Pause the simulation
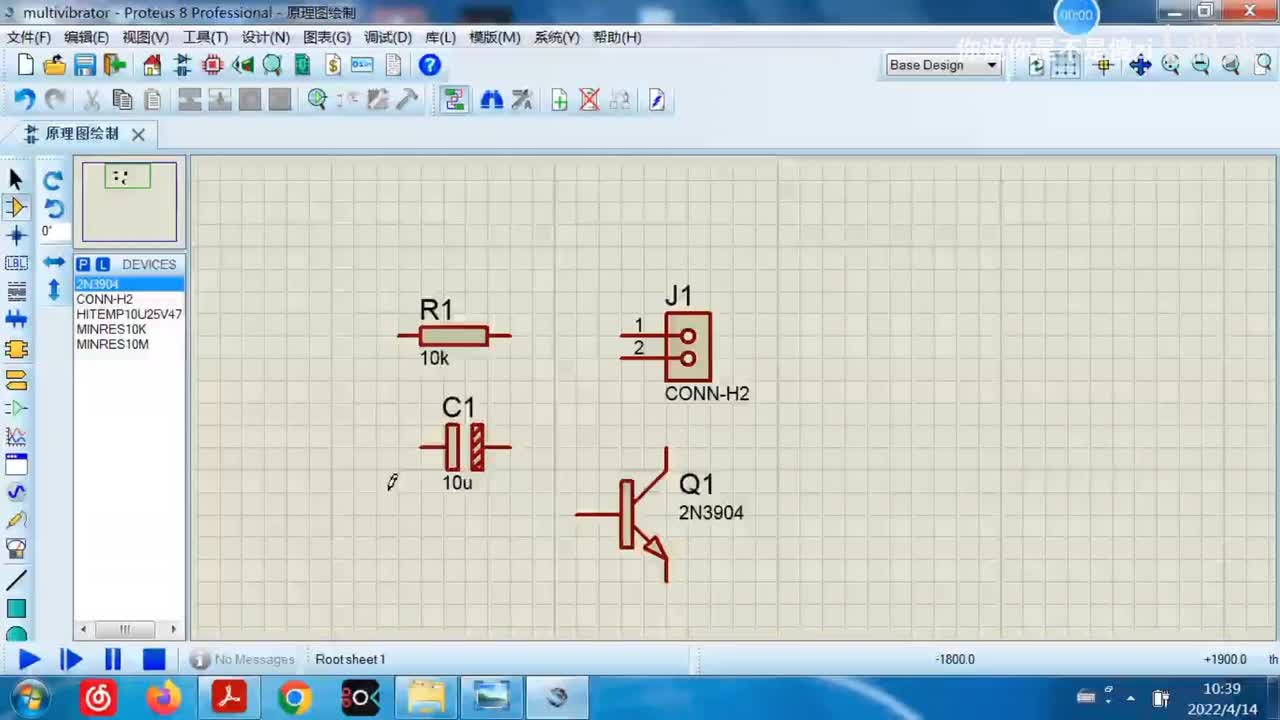 [113, 660]
